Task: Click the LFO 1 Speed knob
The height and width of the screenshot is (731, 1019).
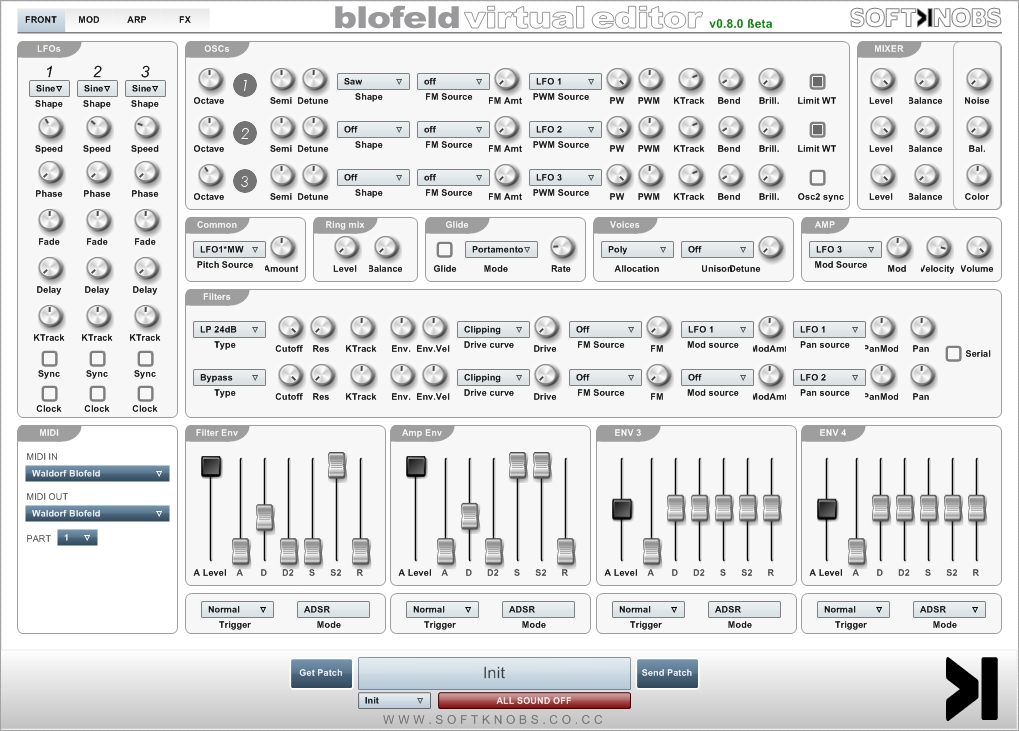Action: click(x=49, y=128)
